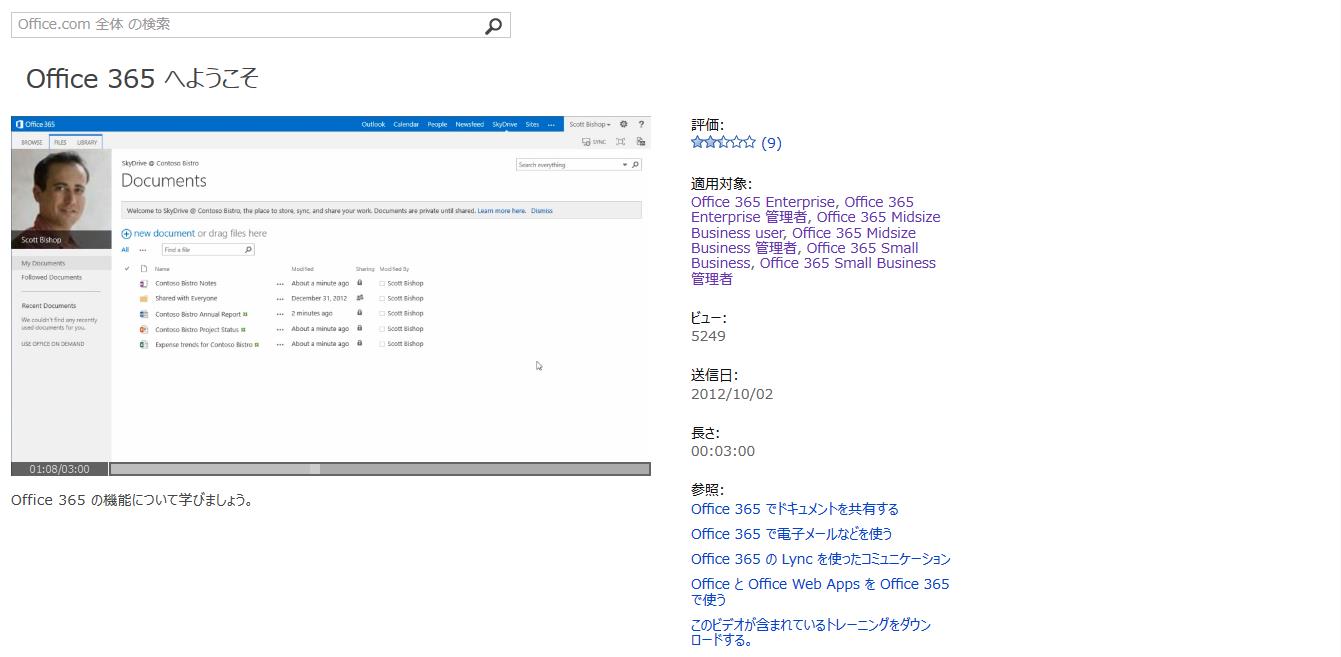
Task: Open ellipsis menu for Contoso Bistro Project Status
Action: [x=280, y=329]
